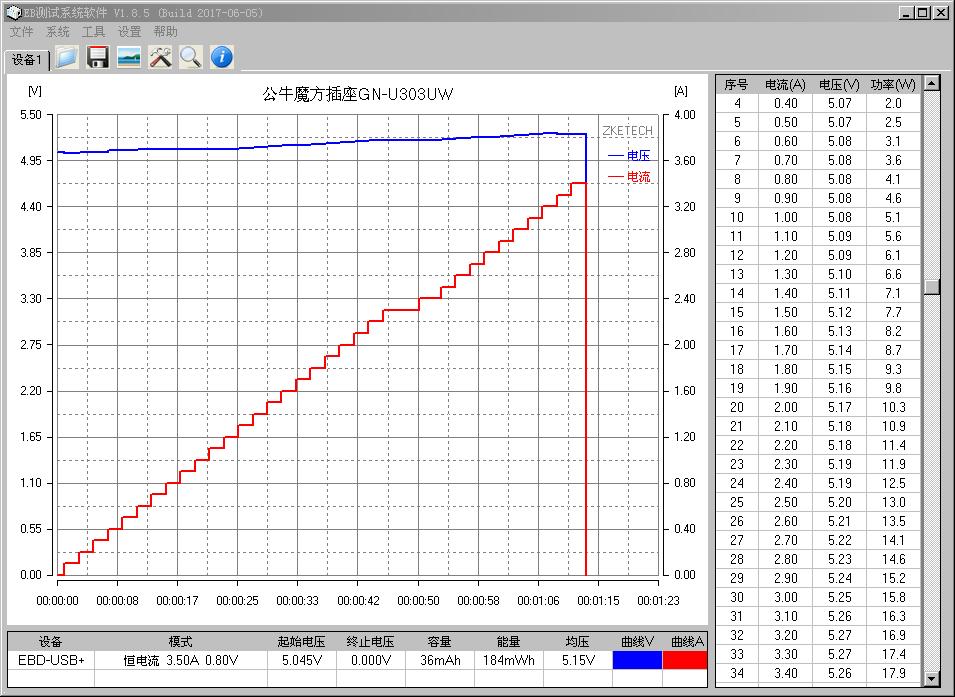Click the 电流 legend entry
This screenshot has width=955, height=697.
click(629, 177)
